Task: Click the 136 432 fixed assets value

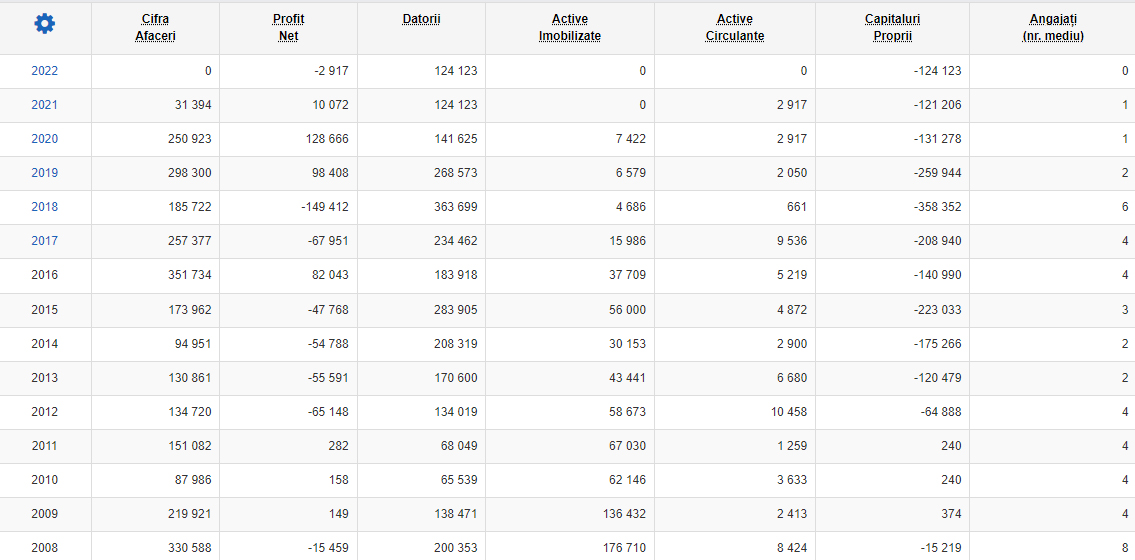Action: tap(623, 514)
